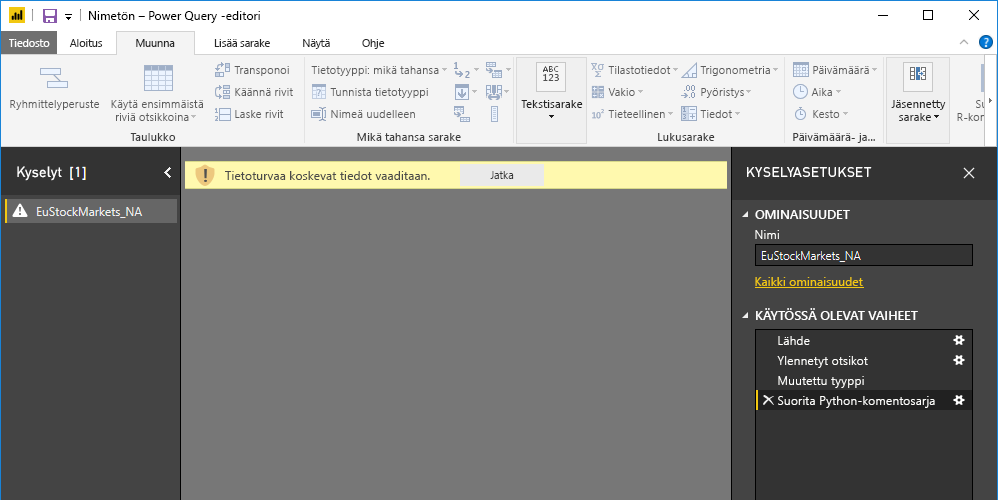Click the Nimeä uudelleen rename icon
This screenshot has height=500, width=998.
[x=319, y=115]
